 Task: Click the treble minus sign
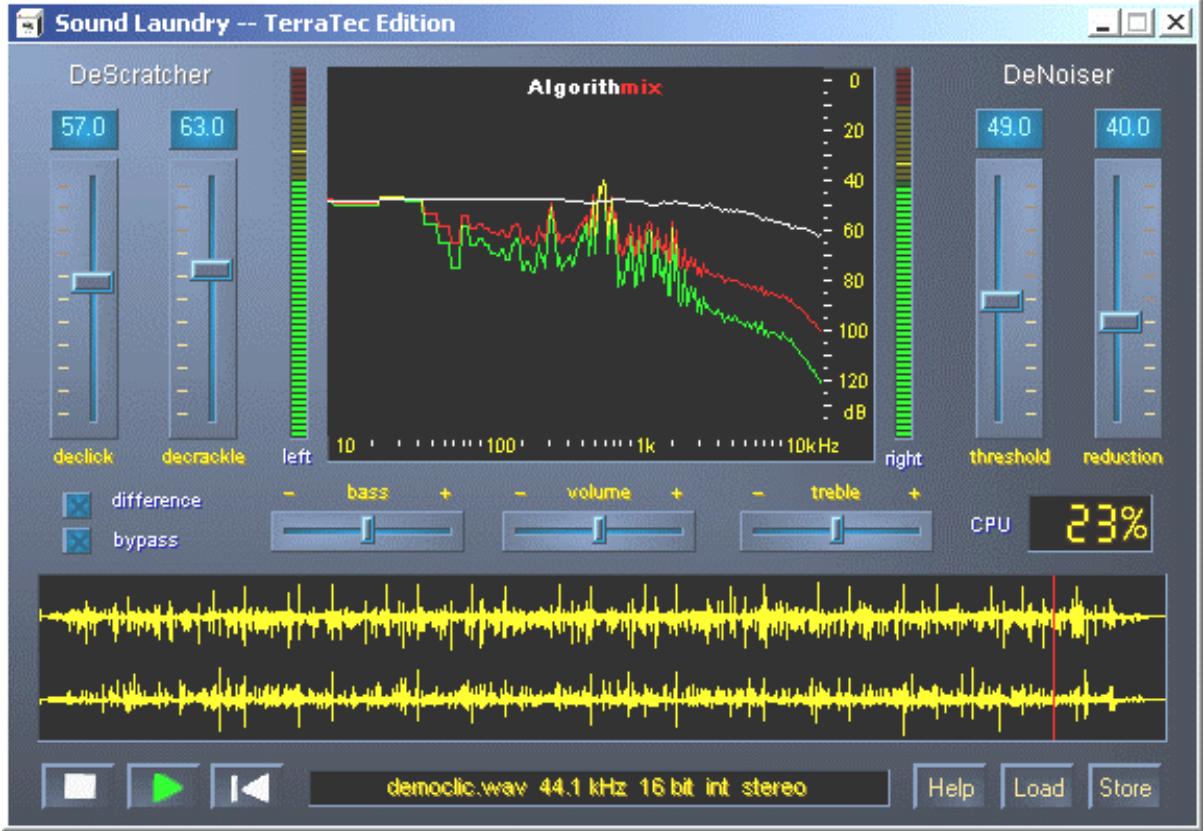coord(758,493)
